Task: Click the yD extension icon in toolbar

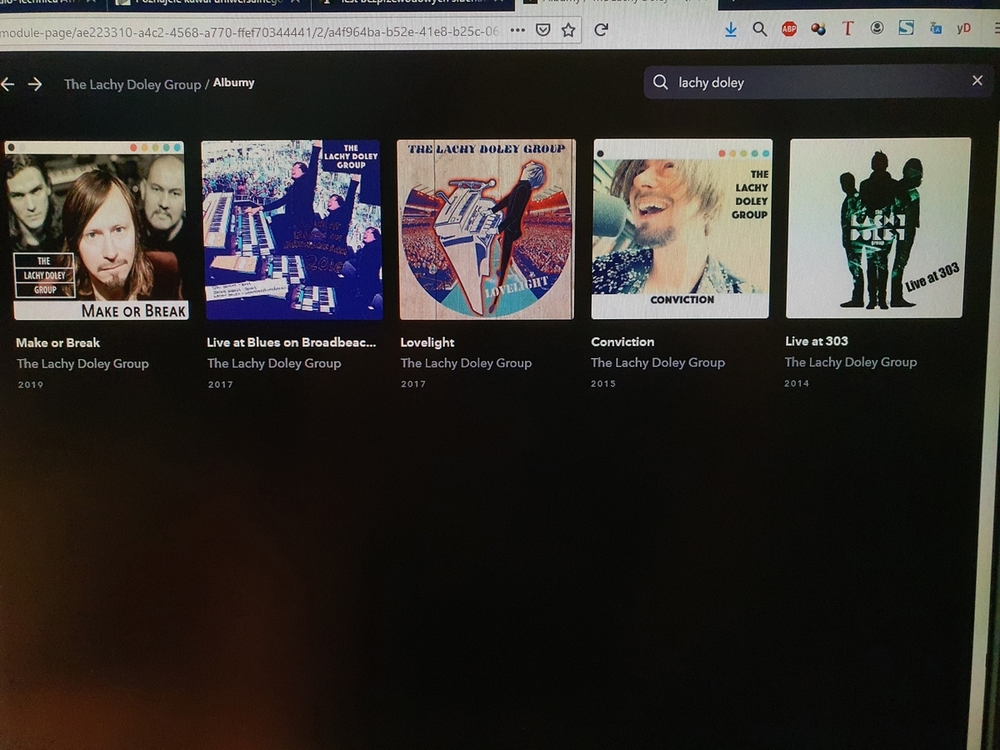Action: tap(964, 28)
